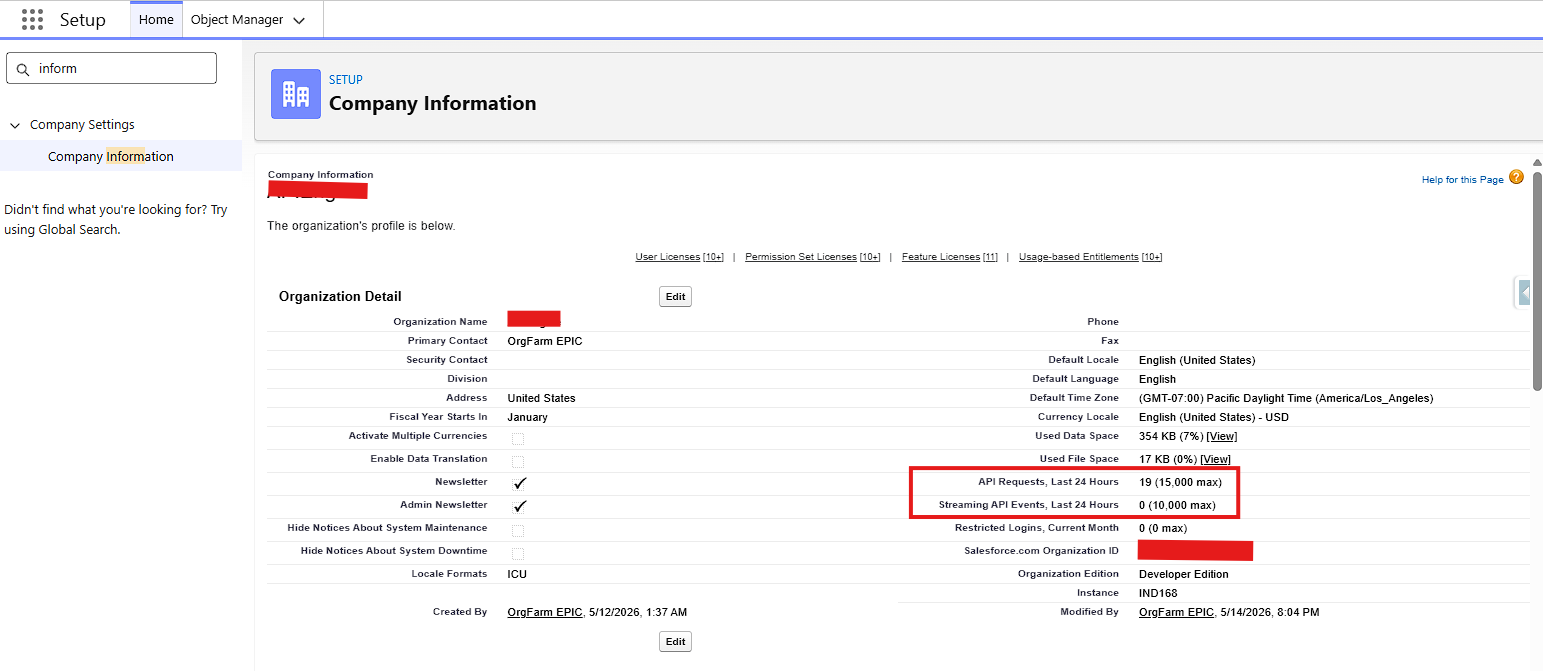Toggle Enable Data Translation checkbox
The height and width of the screenshot is (671, 1543).
click(518, 461)
